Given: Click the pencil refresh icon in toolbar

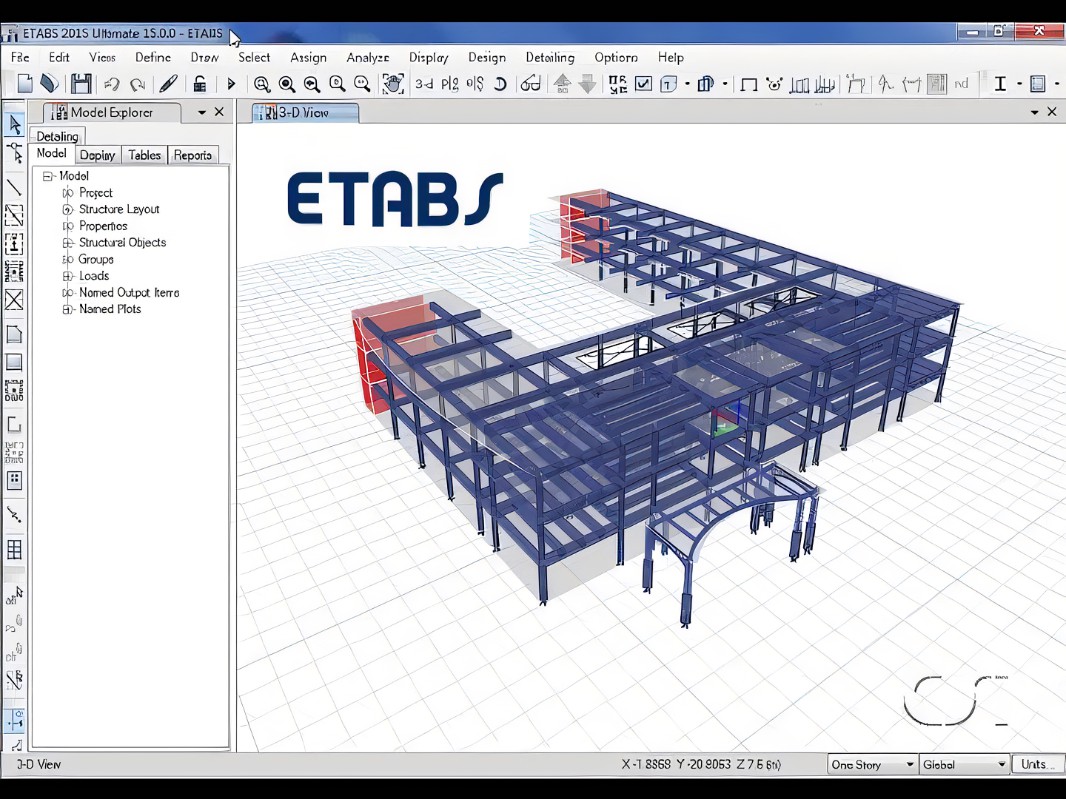Looking at the screenshot, I should pyautogui.click(x=168, y=84).
